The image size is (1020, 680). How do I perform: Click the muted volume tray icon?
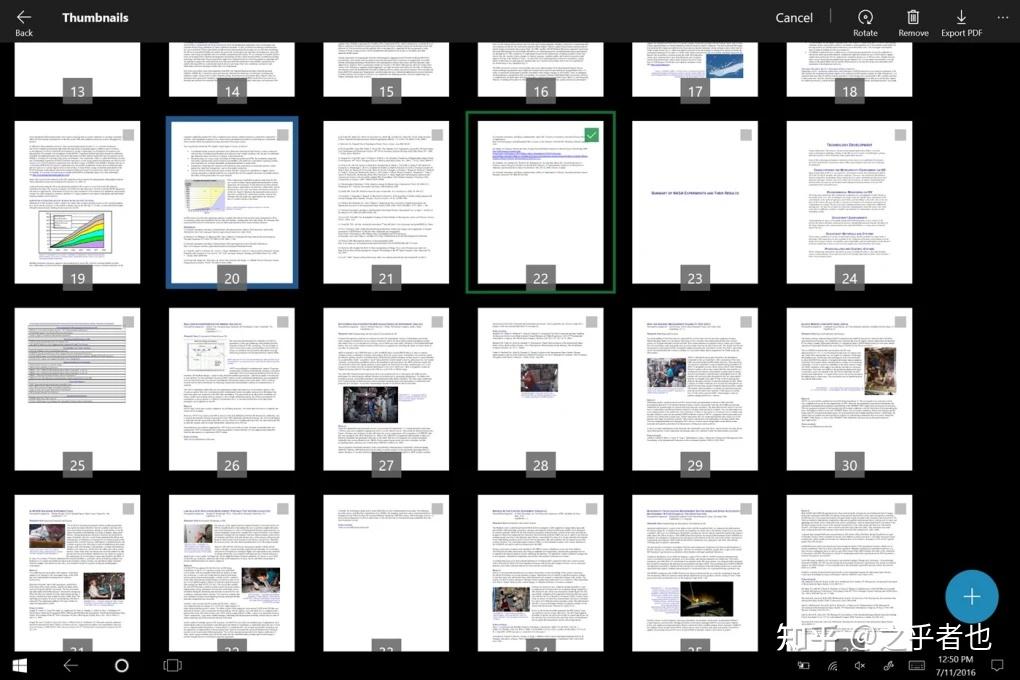pos(860,666)
